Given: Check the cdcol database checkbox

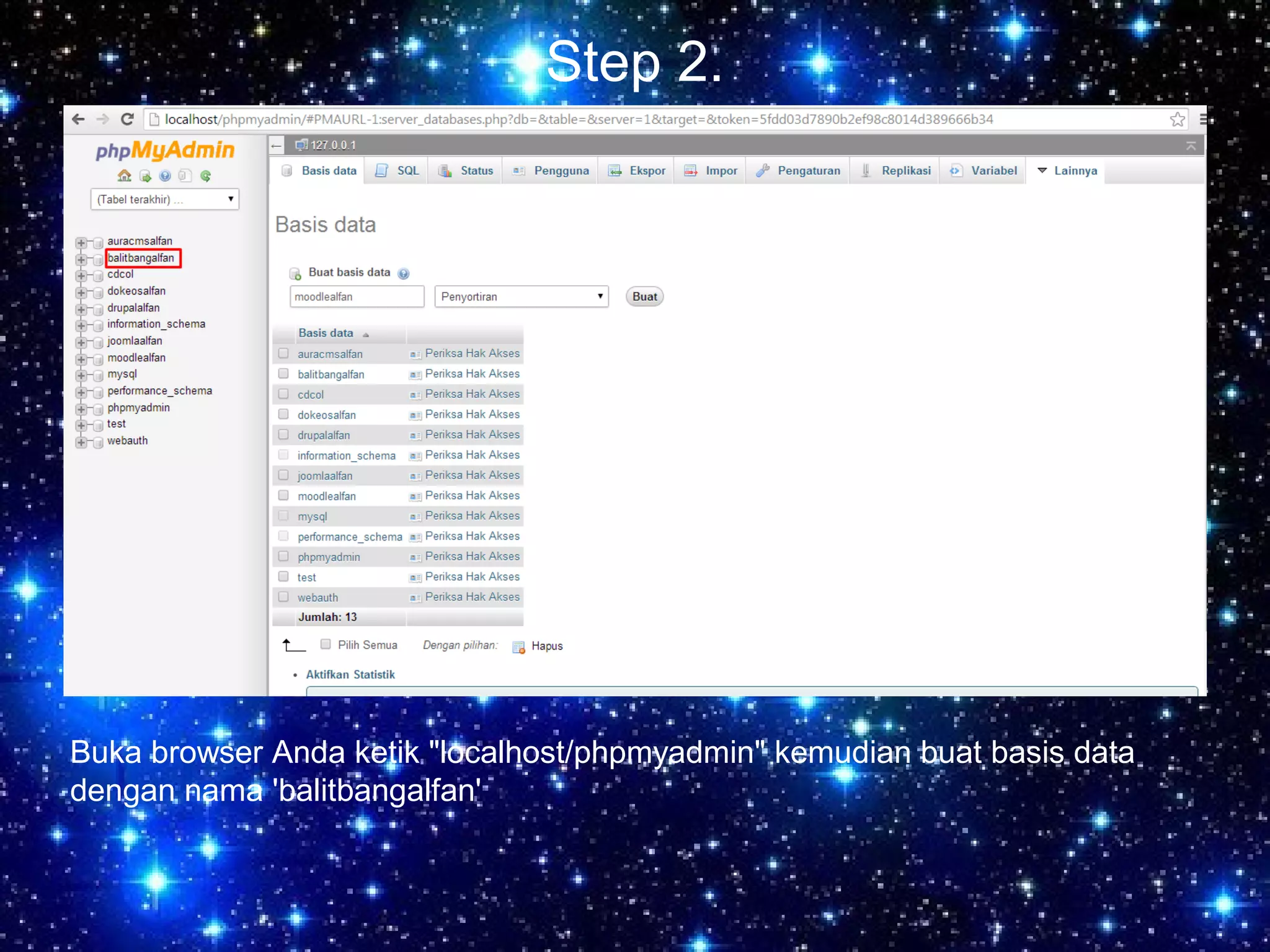Looking at the screenshot, I should (283, 394).
